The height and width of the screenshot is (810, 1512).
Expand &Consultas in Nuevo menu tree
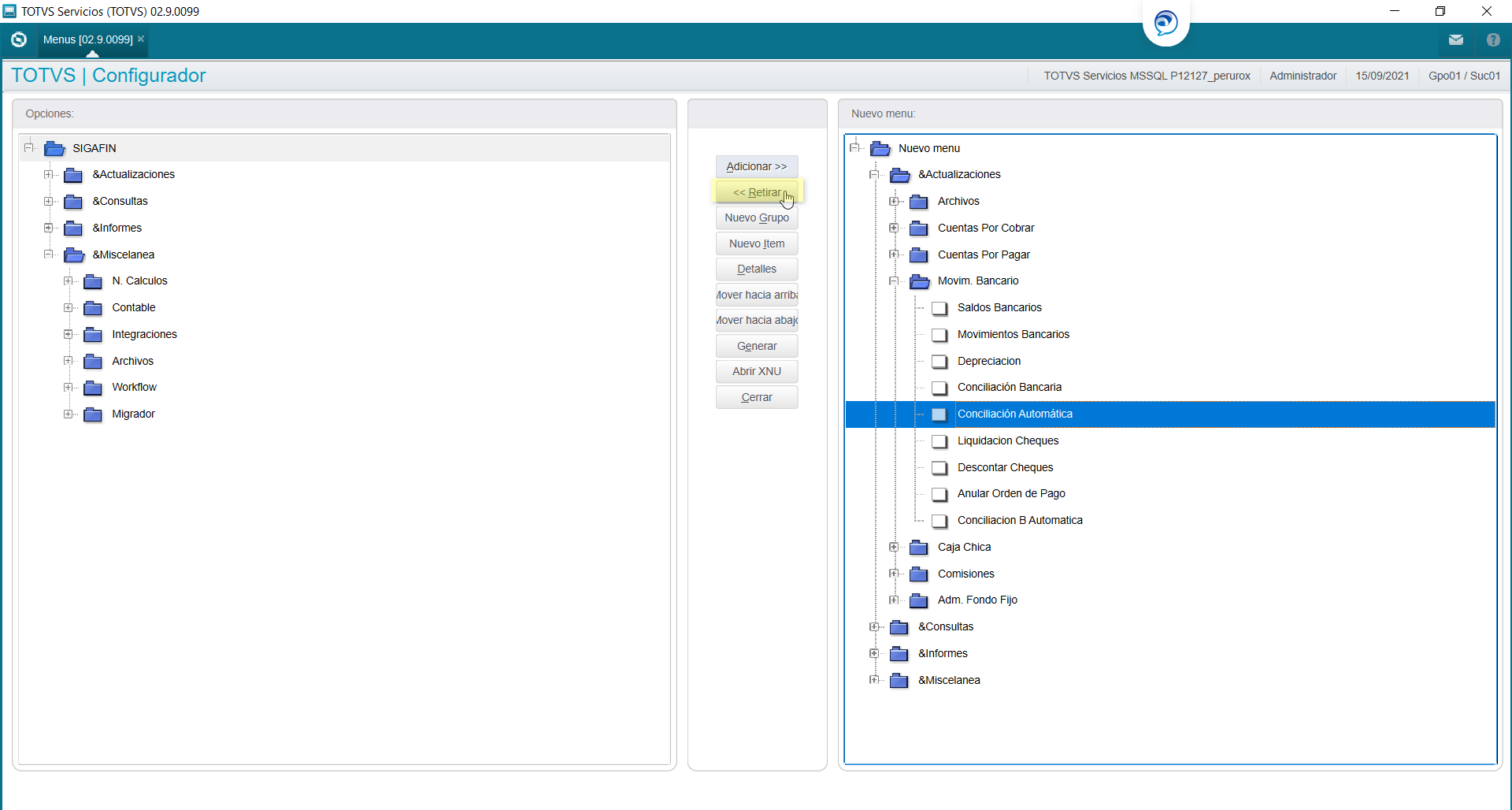(x=874, y=626)
